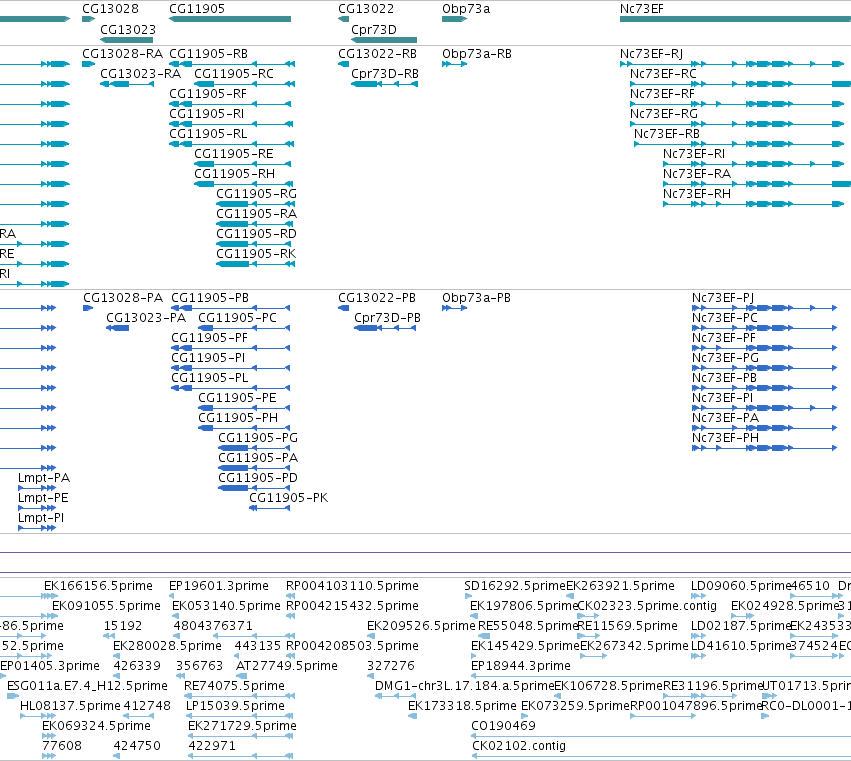Select EST HL08137.5prime
This screenshot has height=761, width=851.
click(70, 706)
